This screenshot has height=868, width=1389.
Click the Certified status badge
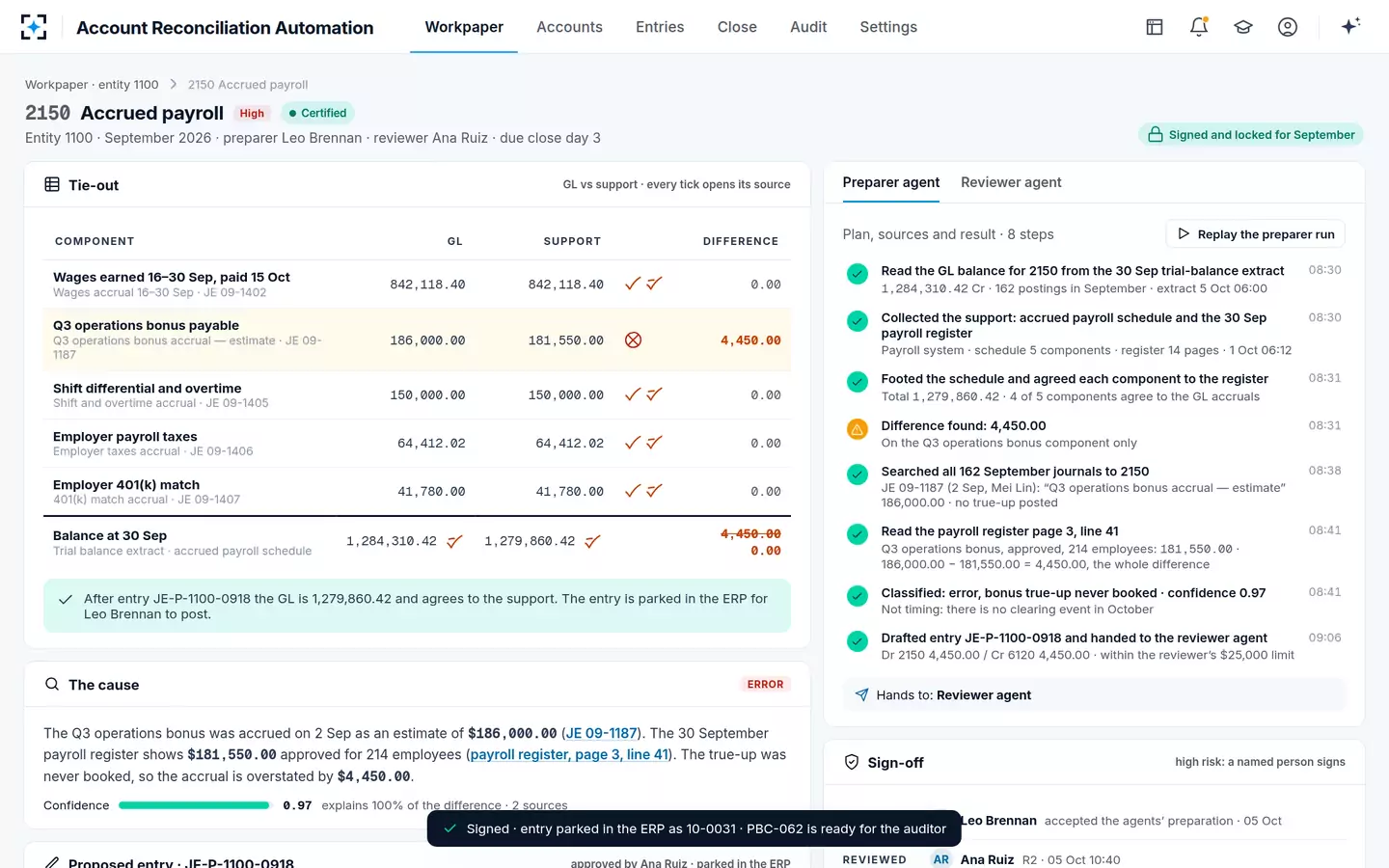pyautogui.click(x=317, y=113)
